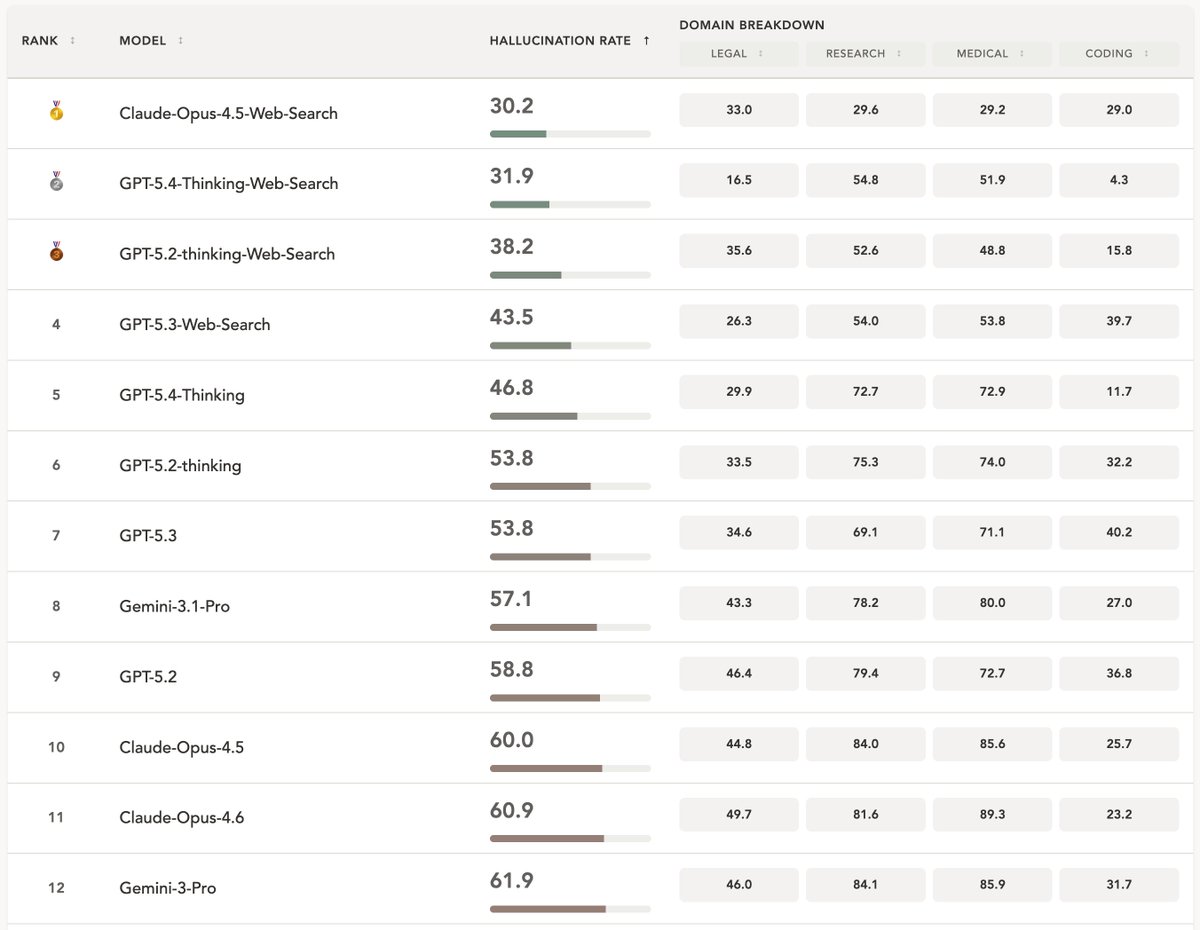The width and height of the screenshot is (1200, 930).
Task: Select model name Claude-Opus-4.6
Action: [181, 818]
